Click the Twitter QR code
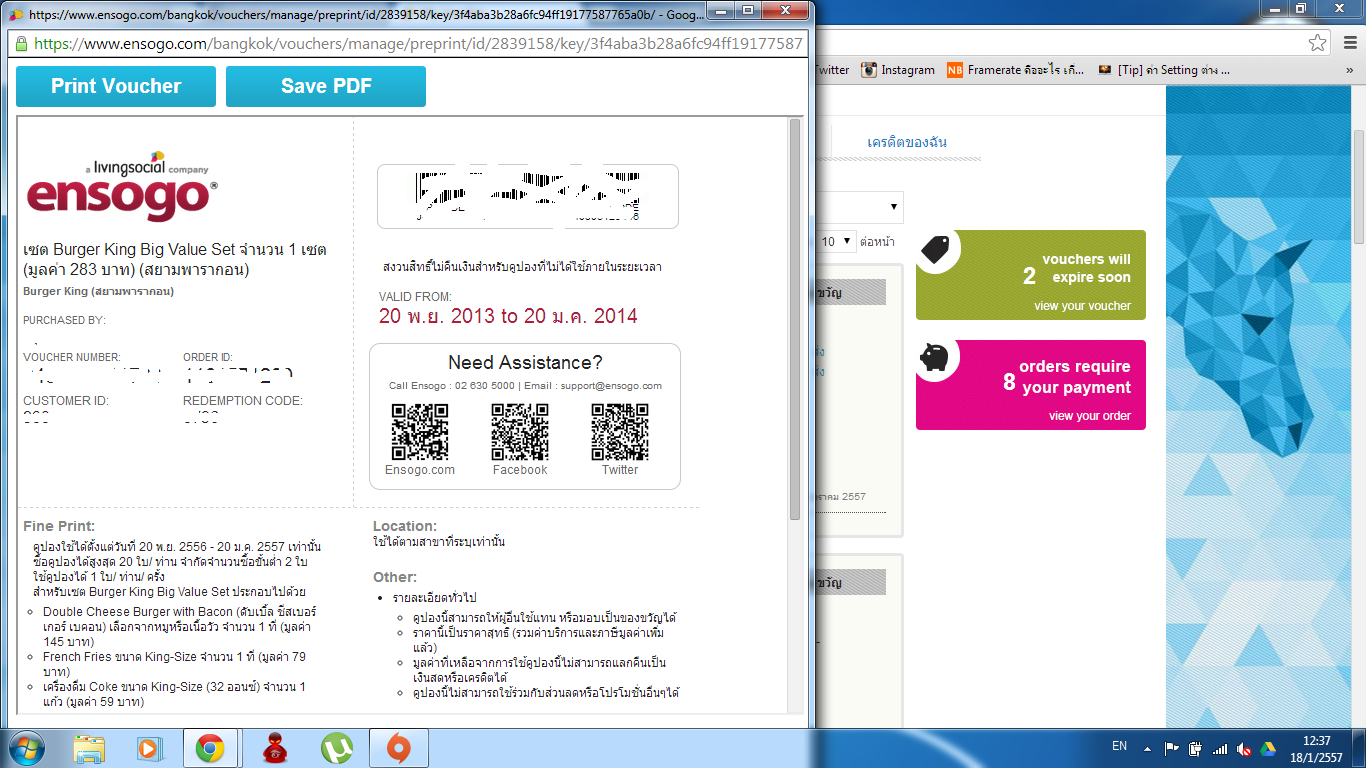The height and width of the screenshot is (768, 1366). pyautogui.click(x=620, y=432)
